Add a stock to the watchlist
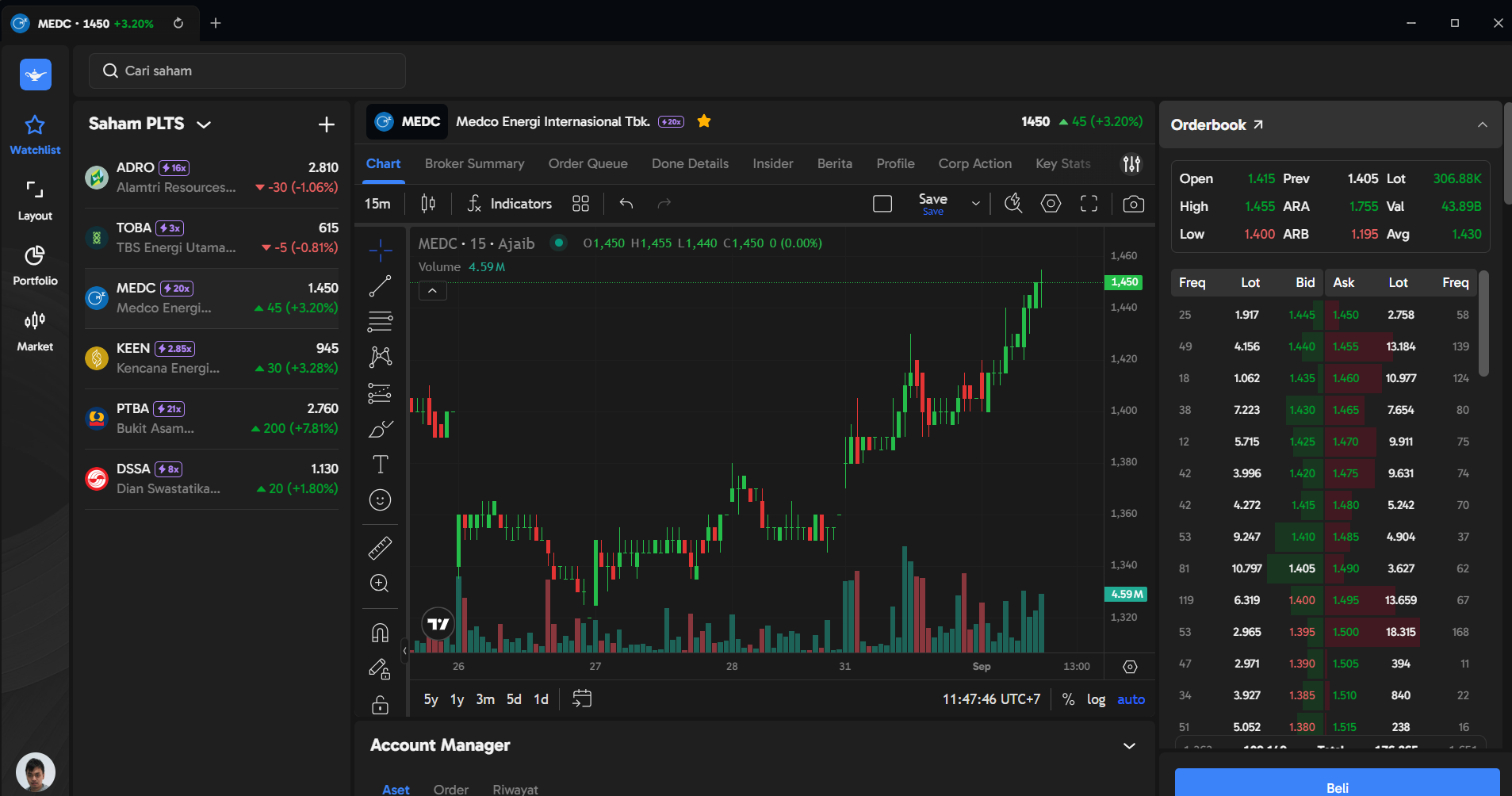The width and height of the screenshot is (1512, 796). click(x=327, y=124)
